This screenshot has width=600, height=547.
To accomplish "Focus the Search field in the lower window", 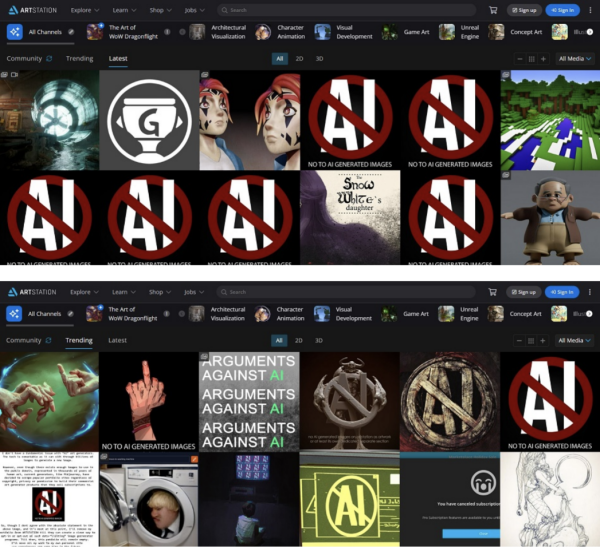I will coord(346,292).
